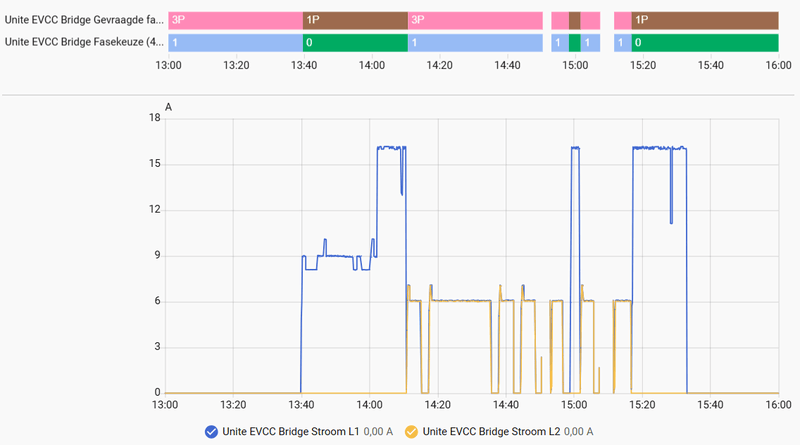The image size is (800, 445).
Task: Toggle the Stroom L1 blue legend checkbox
Action: coord(211,432)
